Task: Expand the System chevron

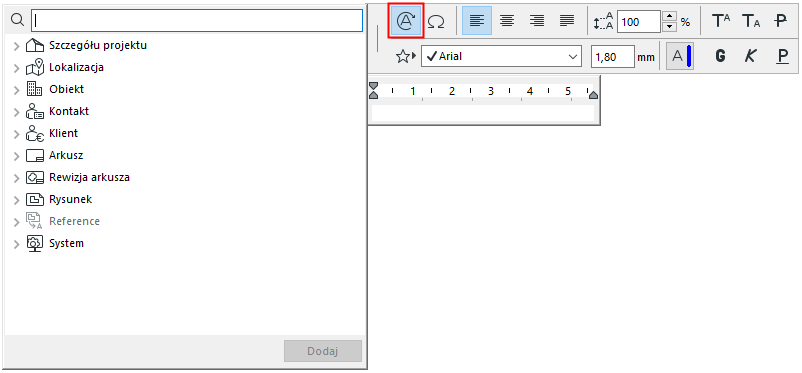Action: [16, 244]
